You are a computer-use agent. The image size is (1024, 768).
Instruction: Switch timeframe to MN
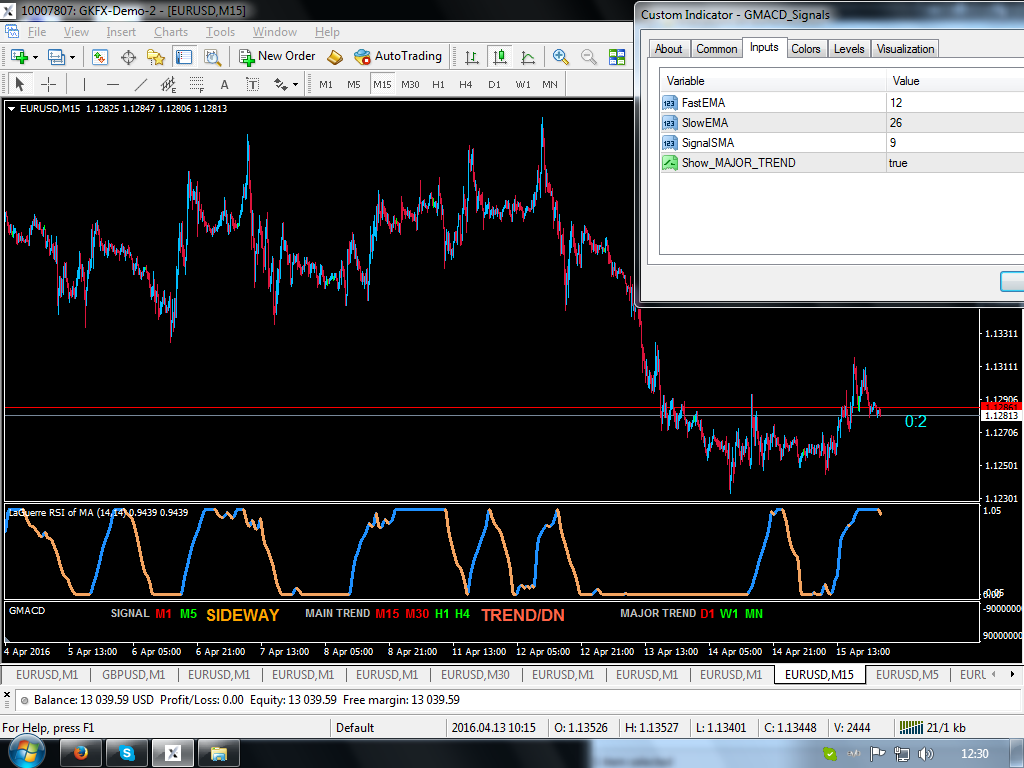[550, 84]
